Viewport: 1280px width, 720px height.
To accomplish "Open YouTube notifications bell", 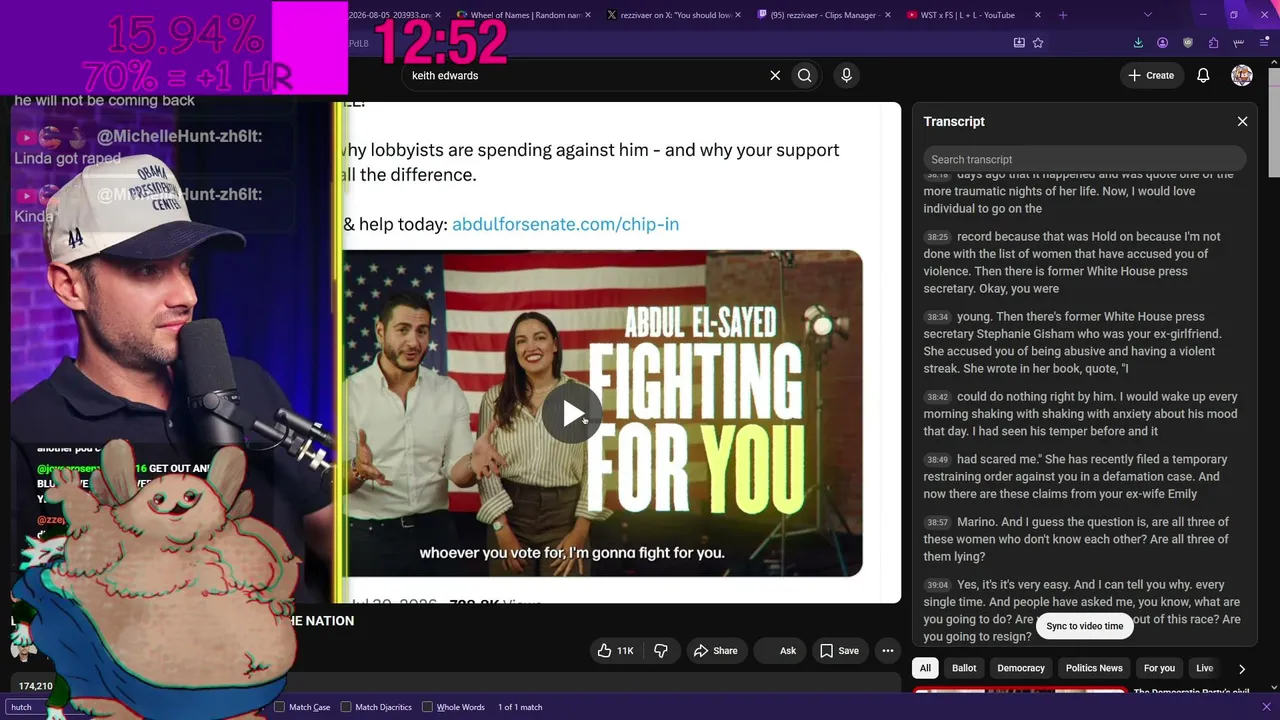I will [x=1203, y=75].
